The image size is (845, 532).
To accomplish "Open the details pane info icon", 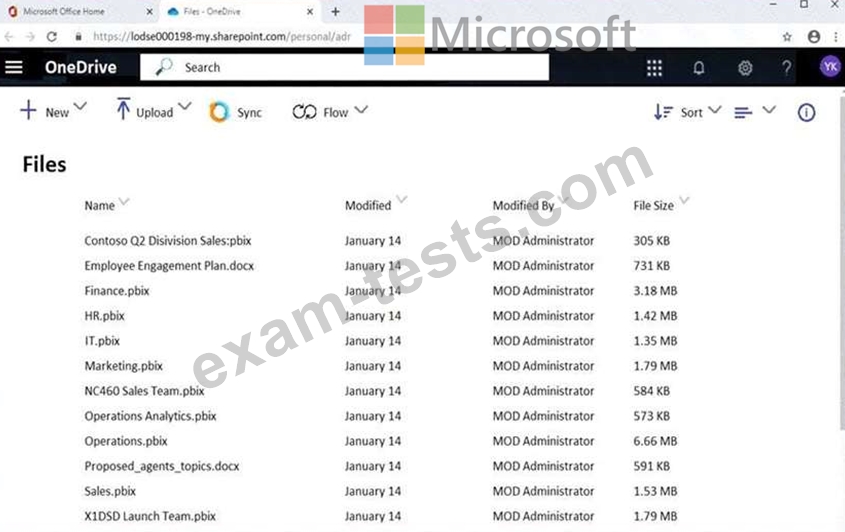I will pos(806,113).
